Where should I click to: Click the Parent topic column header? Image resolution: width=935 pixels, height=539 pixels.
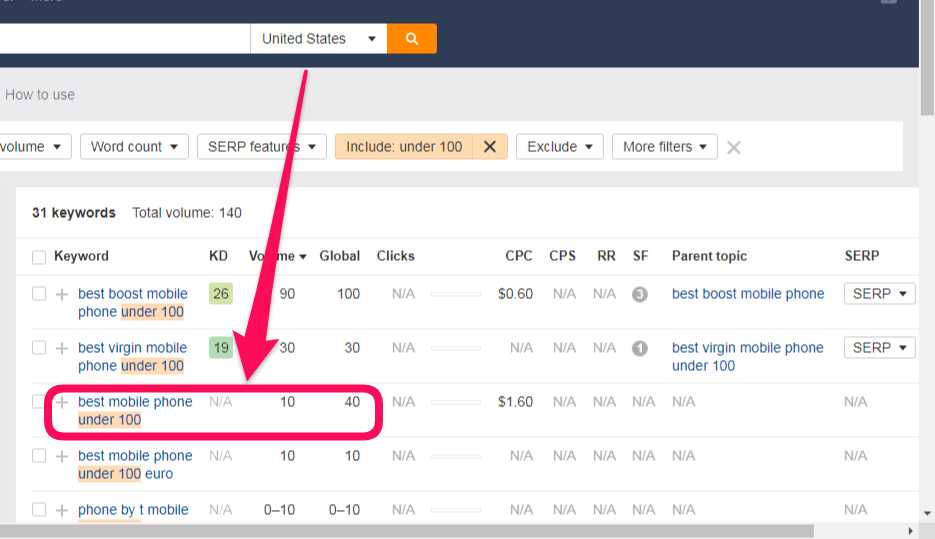tap(709, 256)
